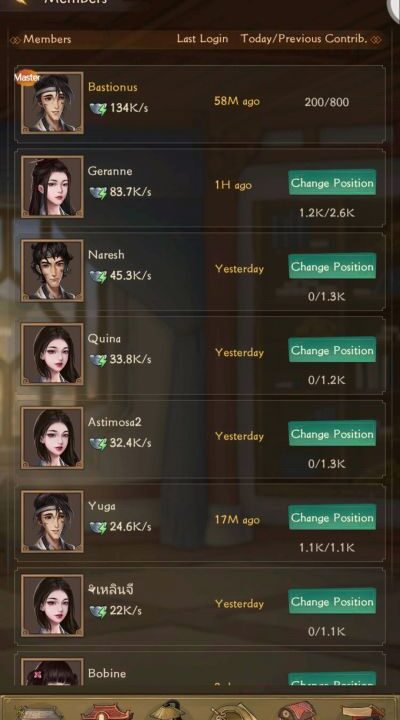The image size is (400, 720).
Task: Click Change Position for Astimosa2
Action: pyautogui.click(x=332, y=433)
